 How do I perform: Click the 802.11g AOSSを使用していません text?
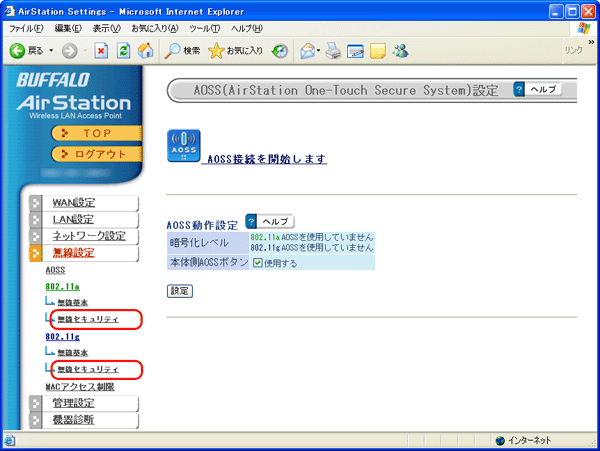(311, 248)
